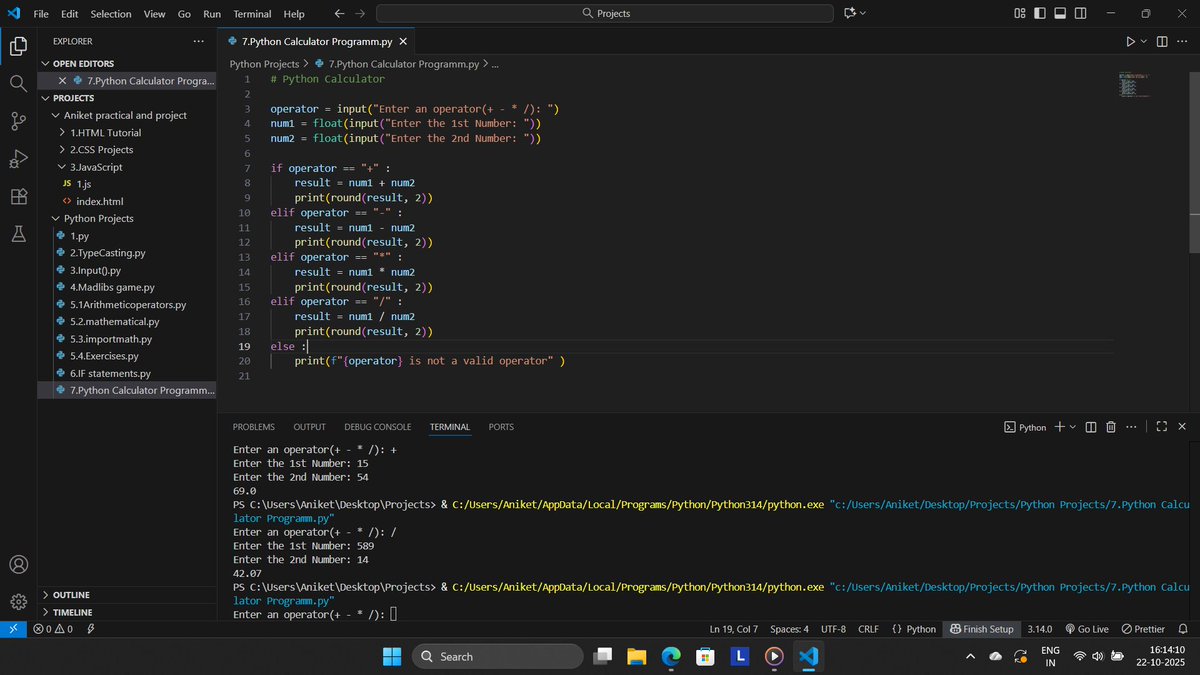
Task: Collapse the Python Projects folder
Action: click(98, 218)
